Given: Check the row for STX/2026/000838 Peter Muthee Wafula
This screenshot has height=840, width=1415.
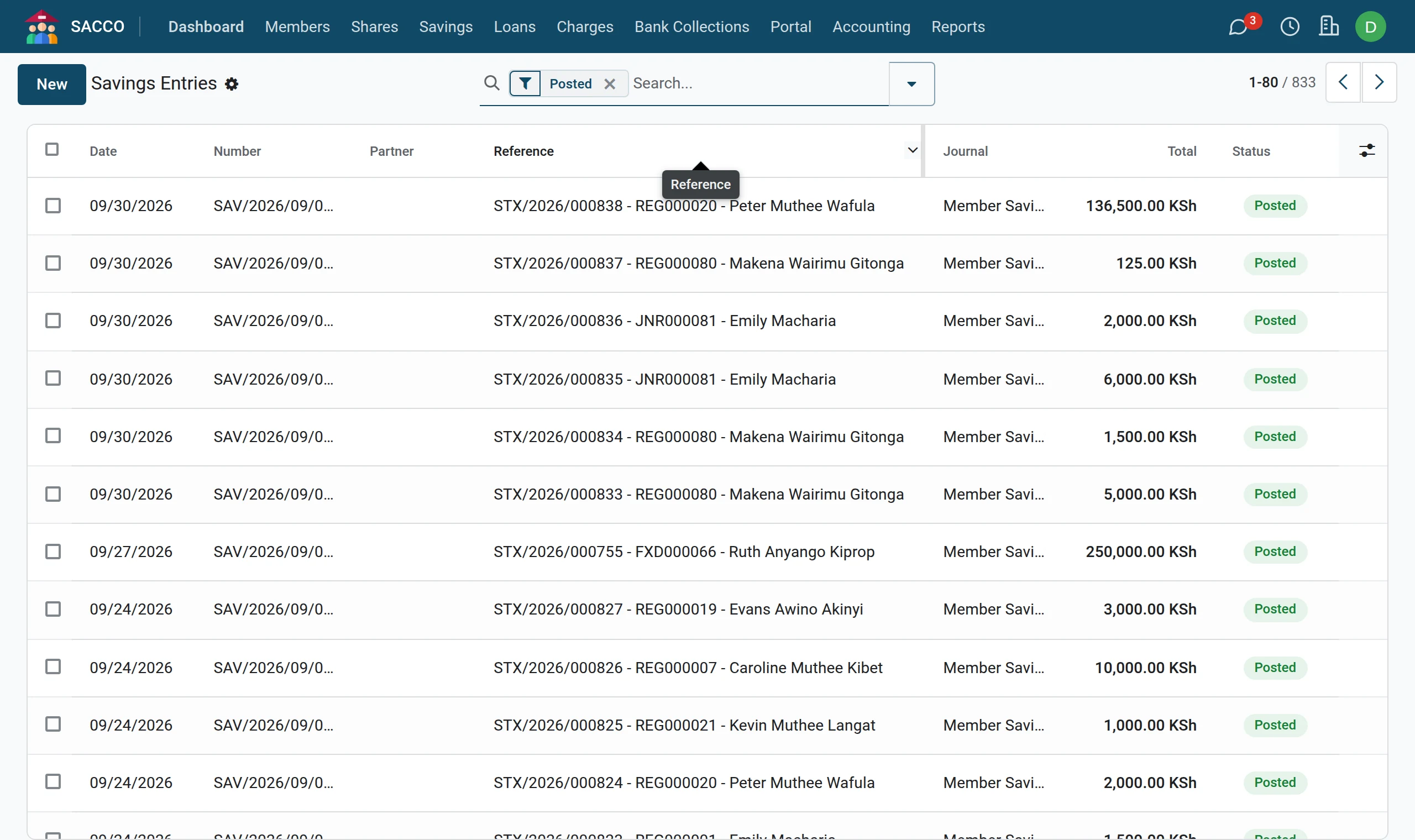Looking at the screenshot, I should pyautogui.click(x=53, y=206).
